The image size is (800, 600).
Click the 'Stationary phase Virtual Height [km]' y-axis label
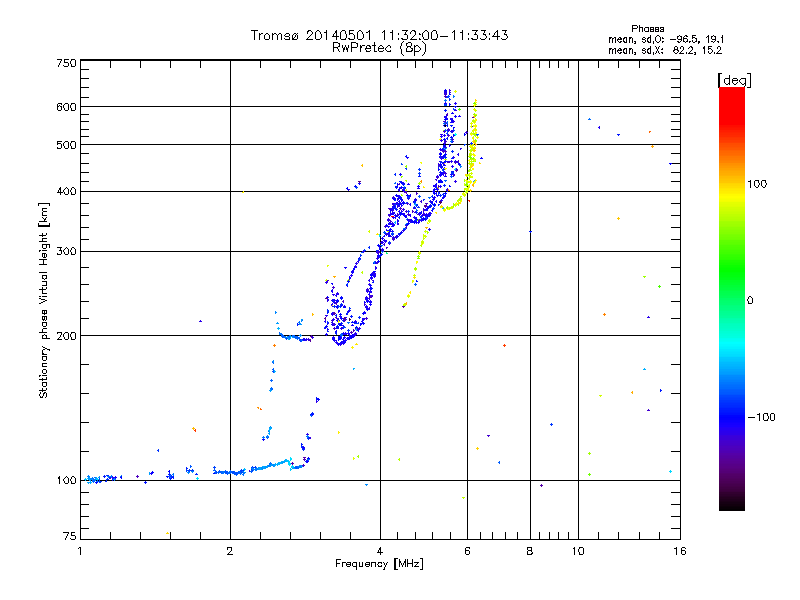pyautogui.click(x=43, y=300)
